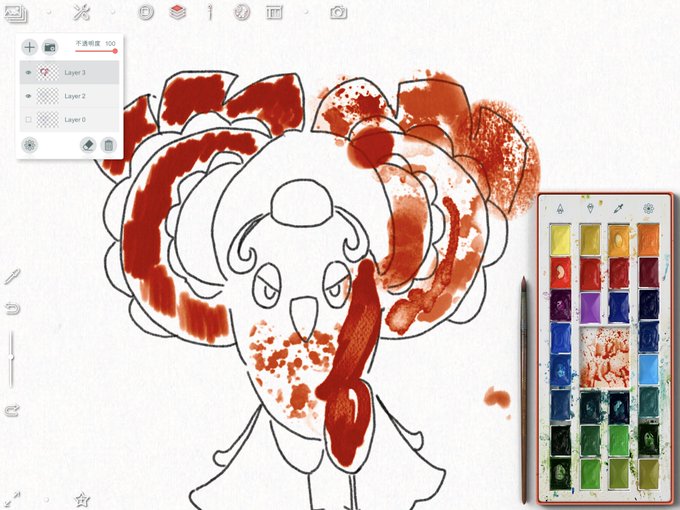Pick the deep violet paint pan
This screenshot has width=680, height=510.
tap(560, 306)
